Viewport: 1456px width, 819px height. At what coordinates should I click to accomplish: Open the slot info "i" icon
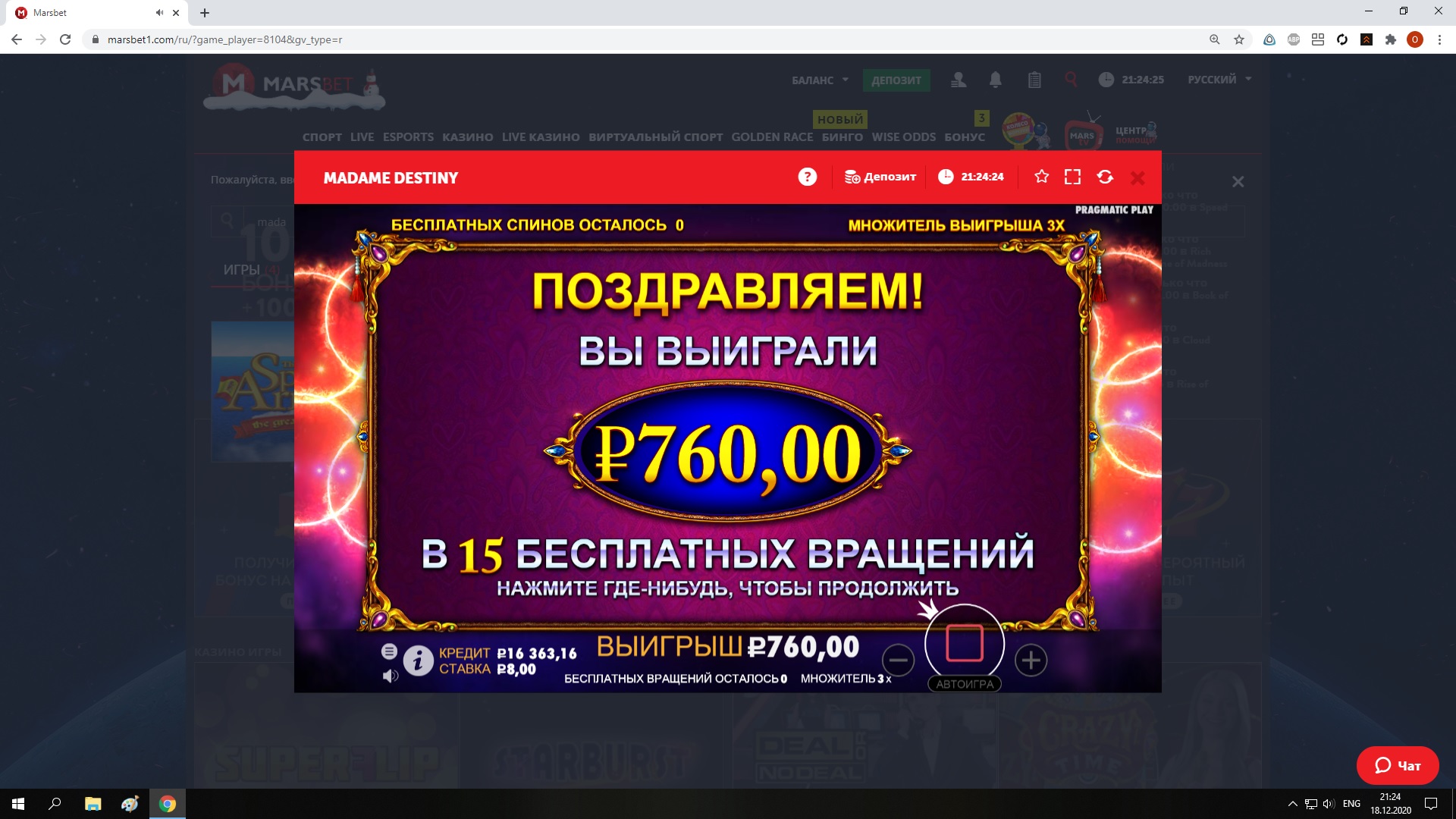(x=418, y=661)
